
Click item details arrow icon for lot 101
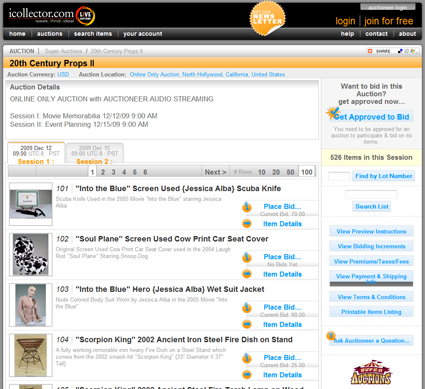point(247,224)
